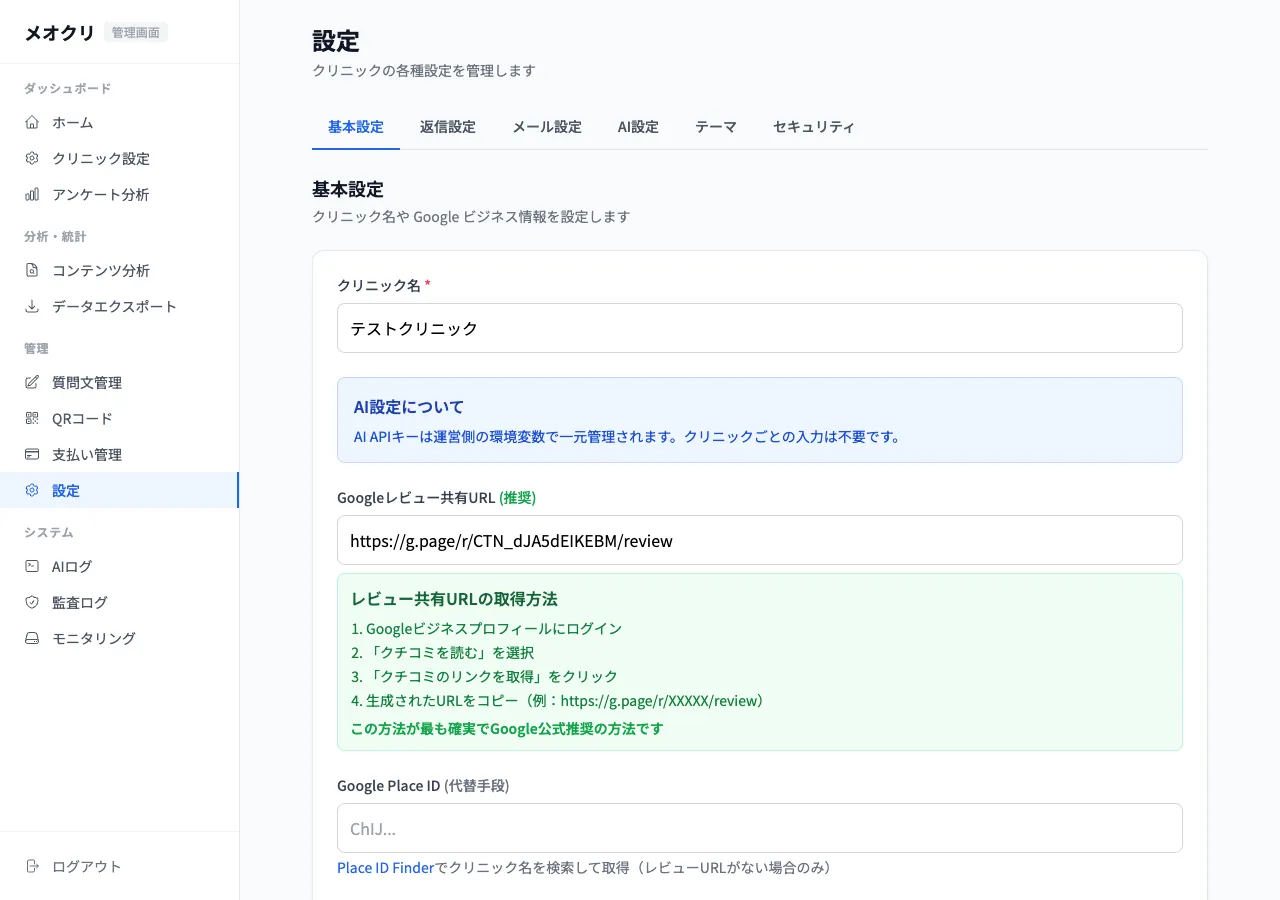This screenshot has width=1280, height=900.
Task: View 監査ログ page
Action: [119, 602]
